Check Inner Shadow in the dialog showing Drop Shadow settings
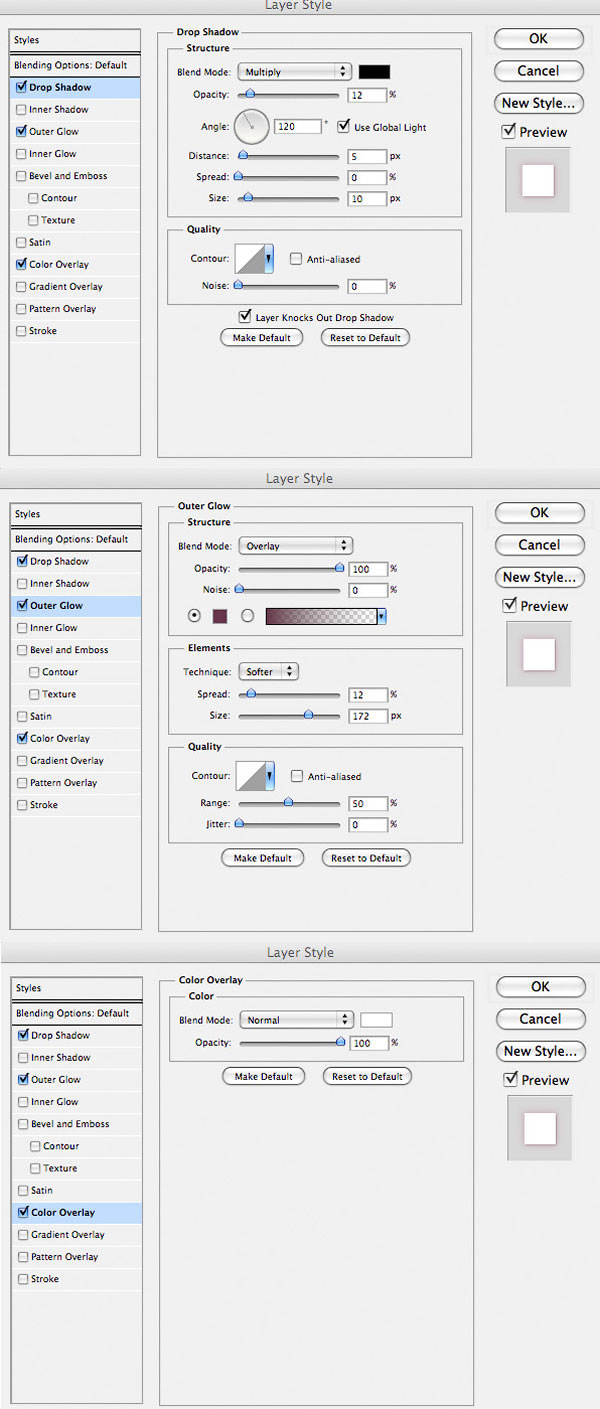This screenshot has height=1409, width=600. [x=21, y=109]
